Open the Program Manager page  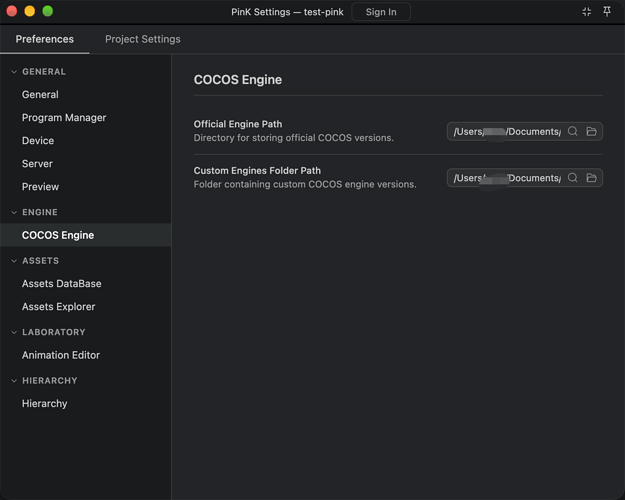click(86, 118)
